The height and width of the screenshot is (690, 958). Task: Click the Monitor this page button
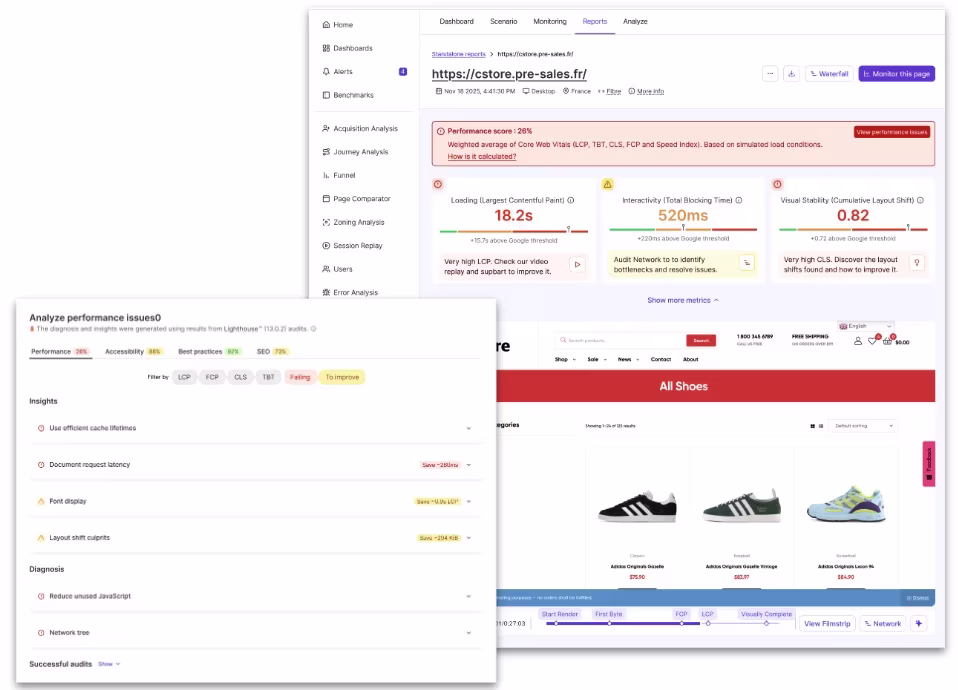897,74
